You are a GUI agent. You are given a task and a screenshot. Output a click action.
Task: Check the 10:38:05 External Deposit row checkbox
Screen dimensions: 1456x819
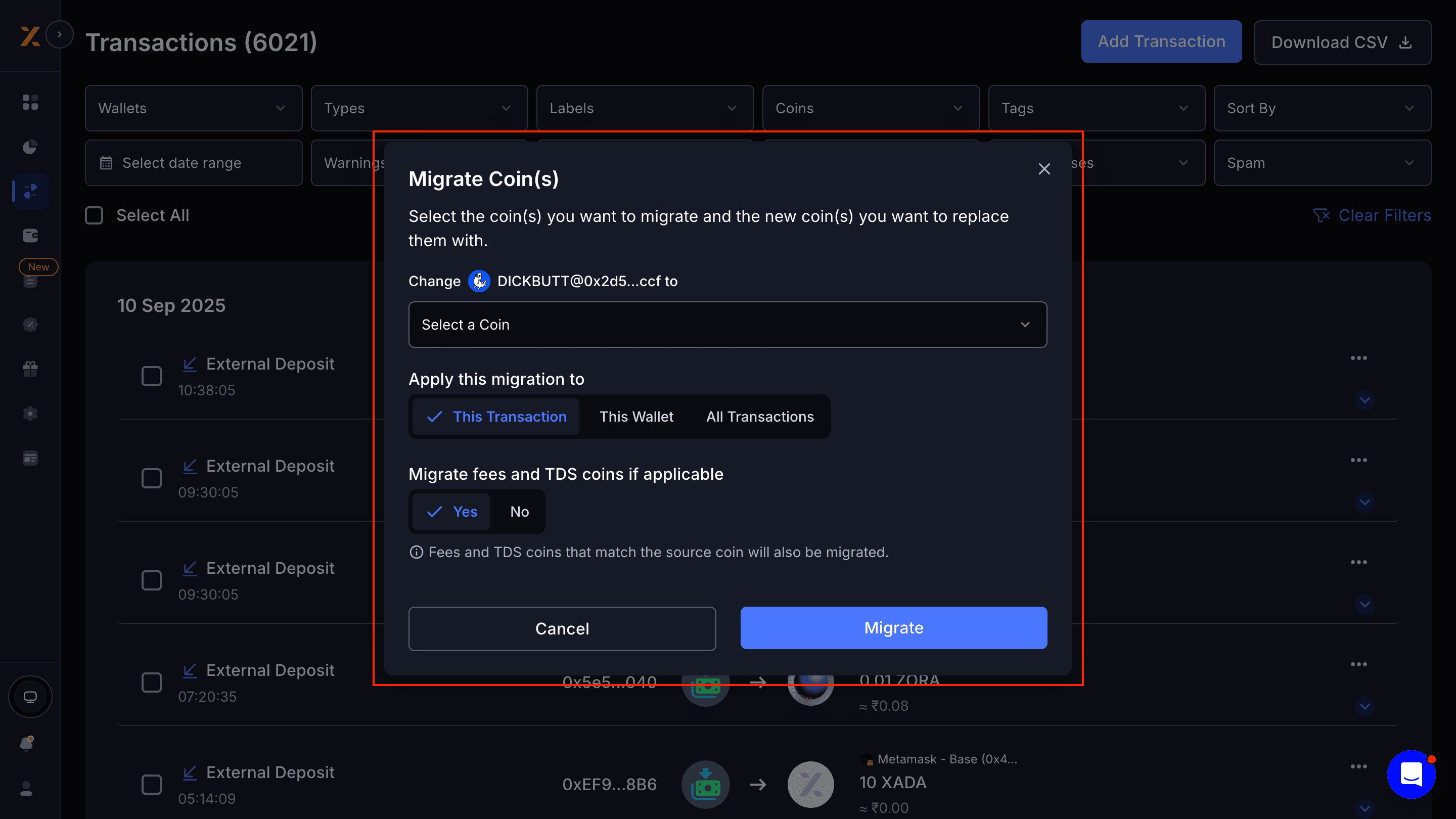tap(152, 376)
